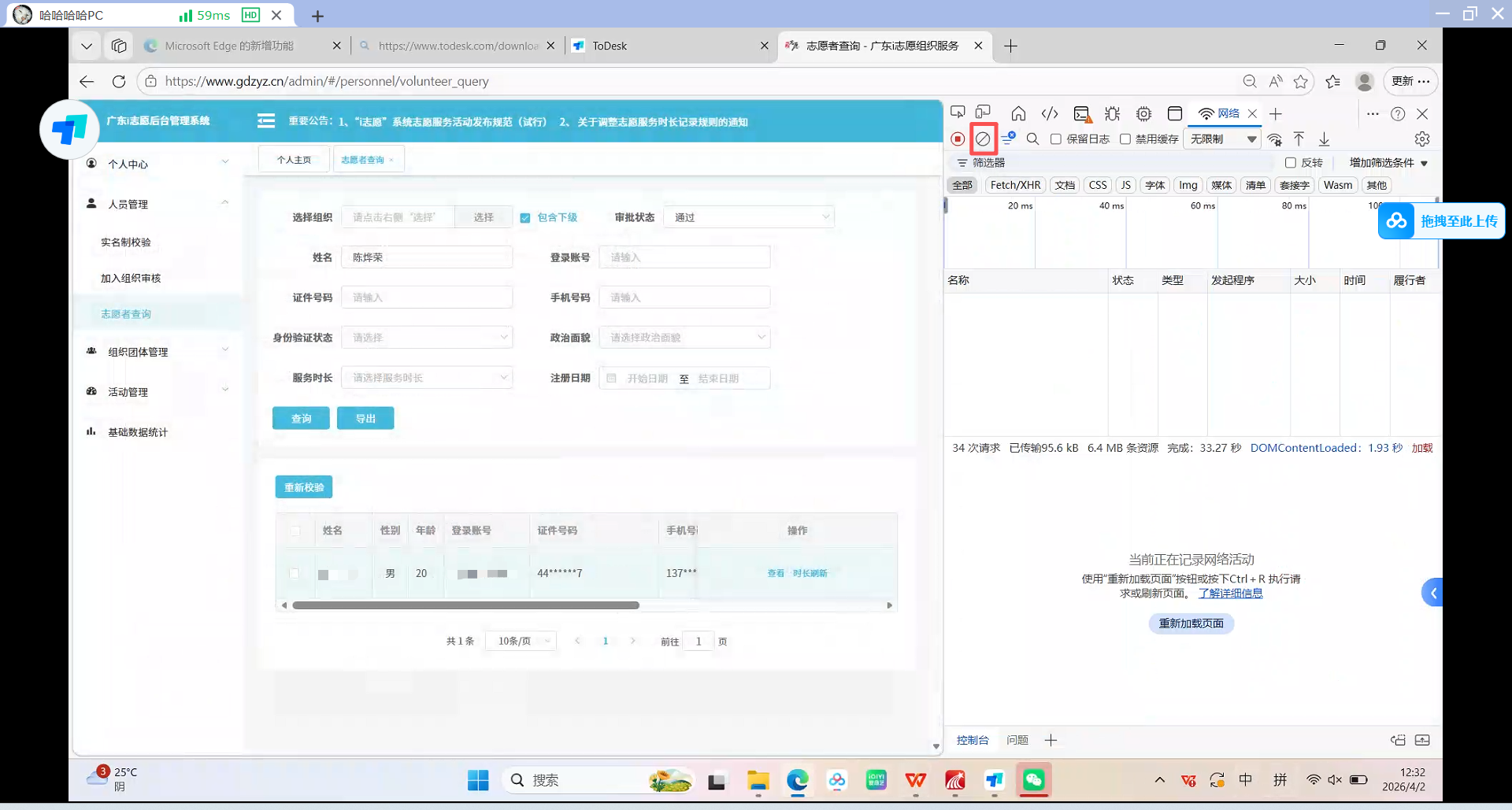Stop recording network log
1512x810 pixels.
(x=958, y=139)
